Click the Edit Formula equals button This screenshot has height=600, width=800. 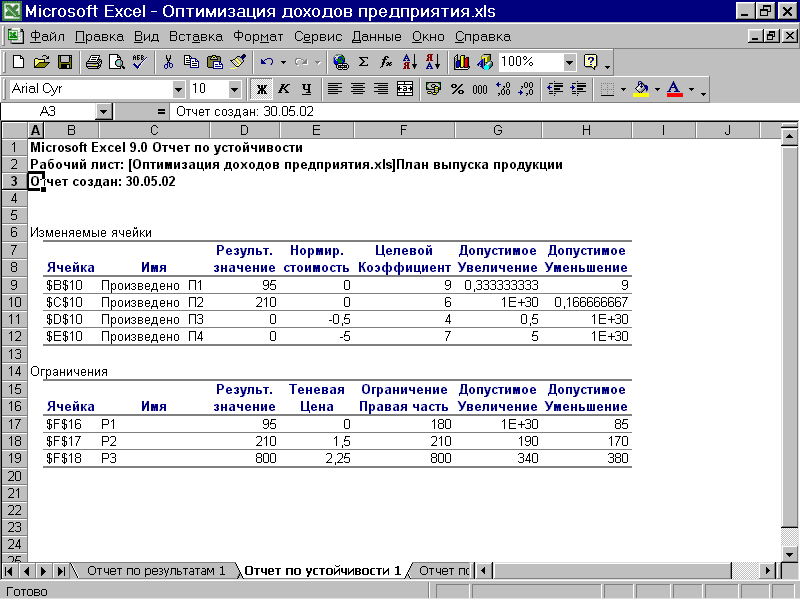coord(161,111)
